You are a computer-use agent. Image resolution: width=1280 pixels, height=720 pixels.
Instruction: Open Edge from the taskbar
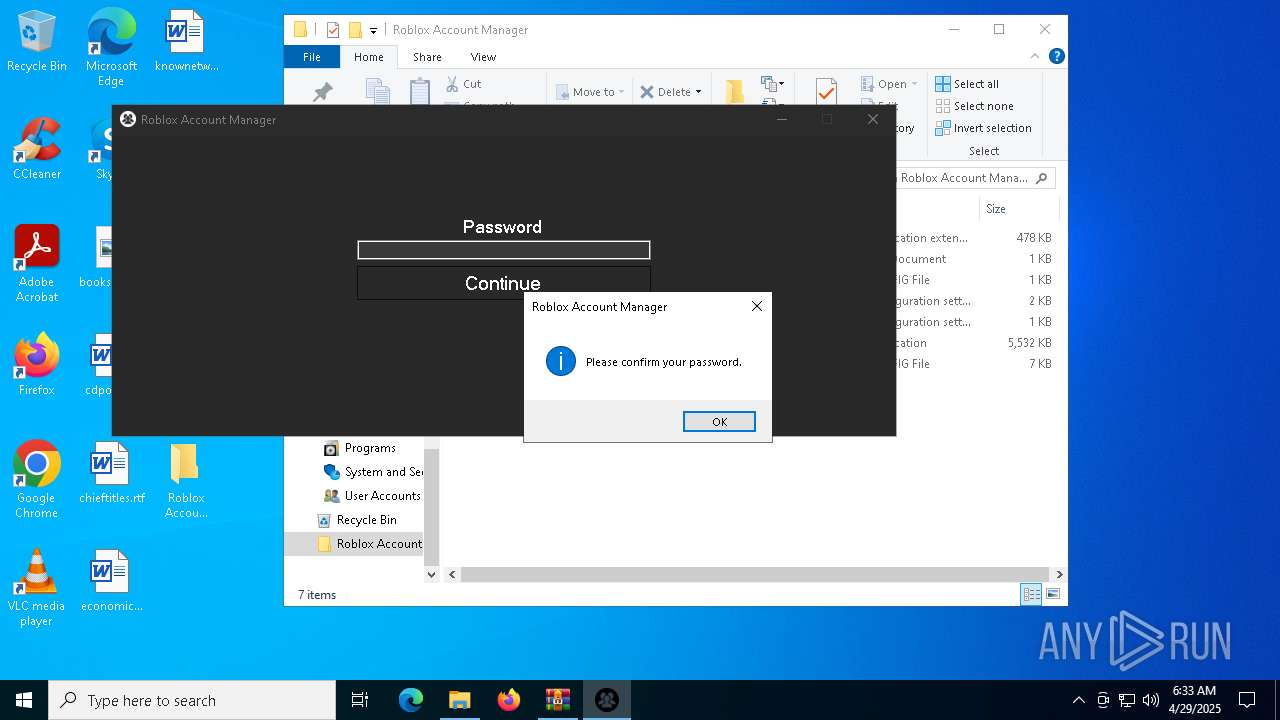pyautogui.click(x=411, y=700)
